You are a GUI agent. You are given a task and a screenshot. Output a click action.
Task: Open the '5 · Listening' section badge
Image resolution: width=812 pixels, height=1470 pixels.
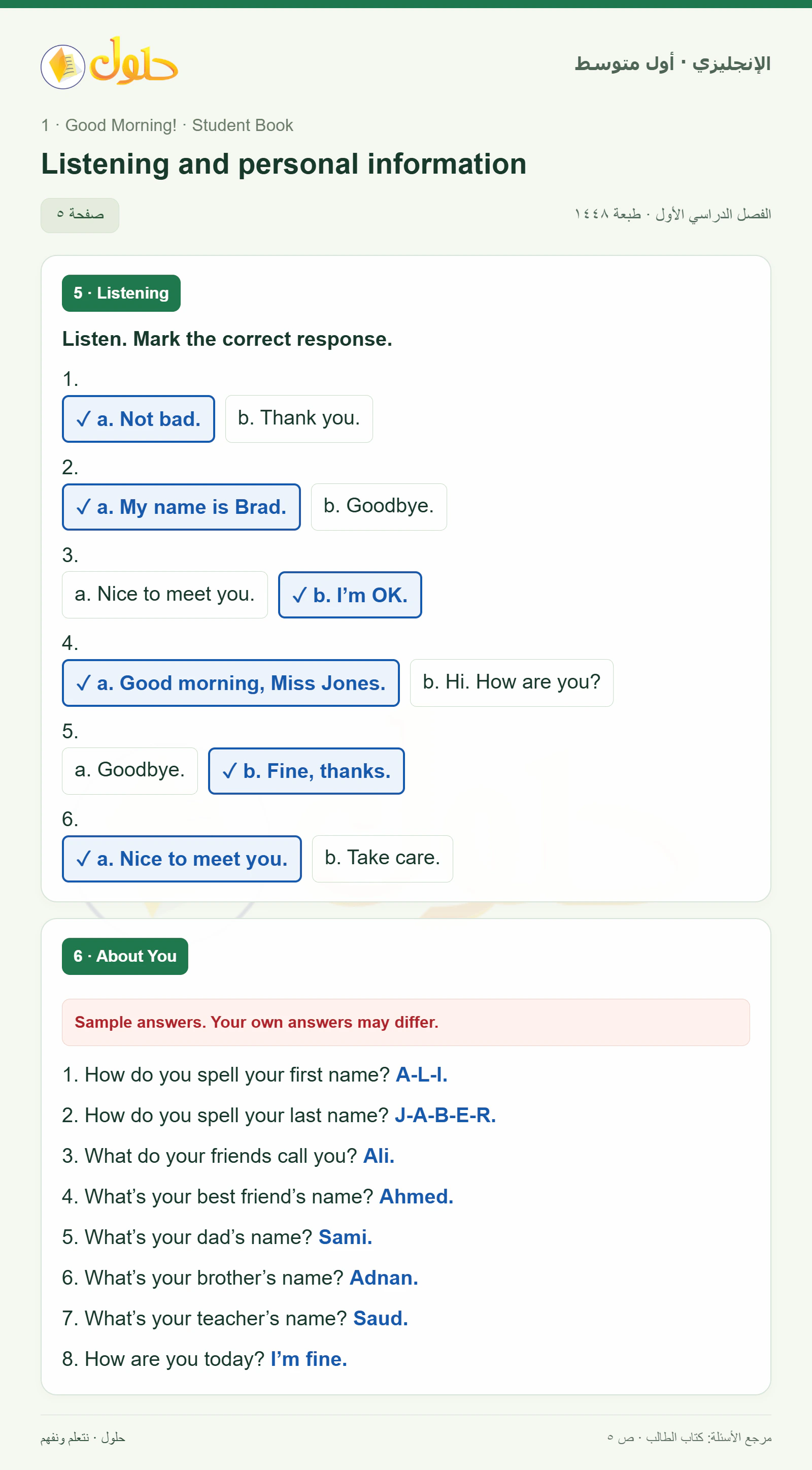tap(121, 293)
